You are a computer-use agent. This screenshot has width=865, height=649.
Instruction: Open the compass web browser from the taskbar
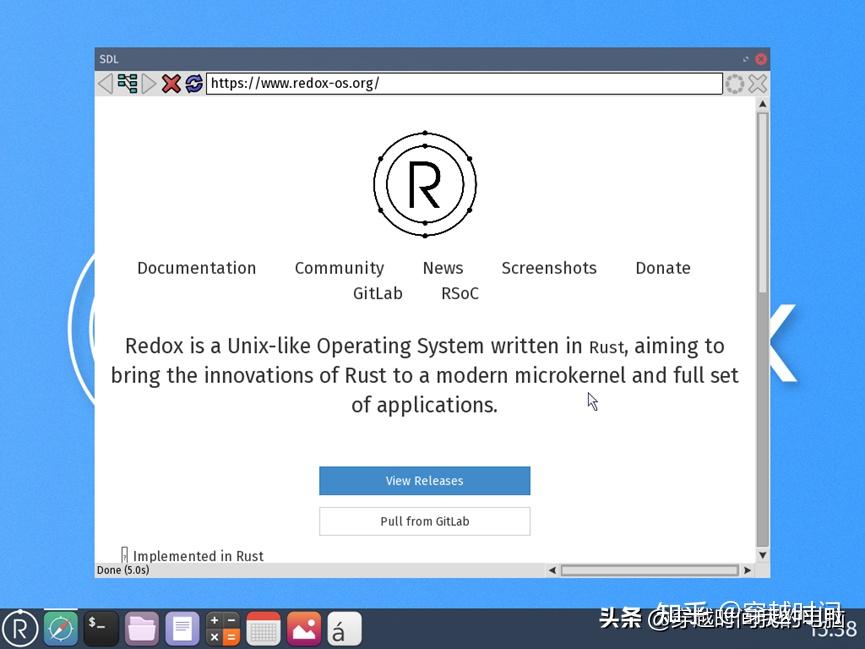pyautogui.click(x=61, y=628)
